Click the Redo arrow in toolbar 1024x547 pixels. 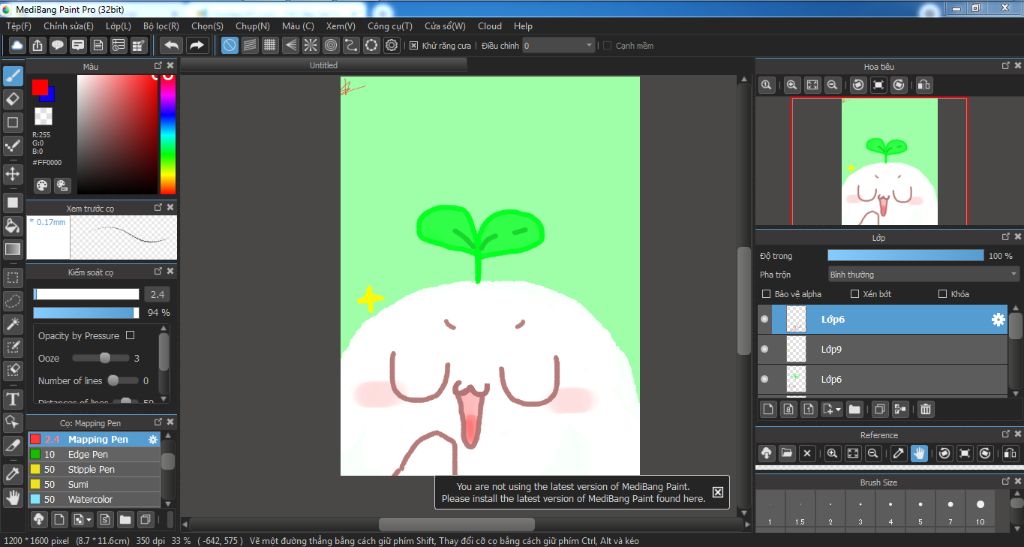tap(197, 45)
